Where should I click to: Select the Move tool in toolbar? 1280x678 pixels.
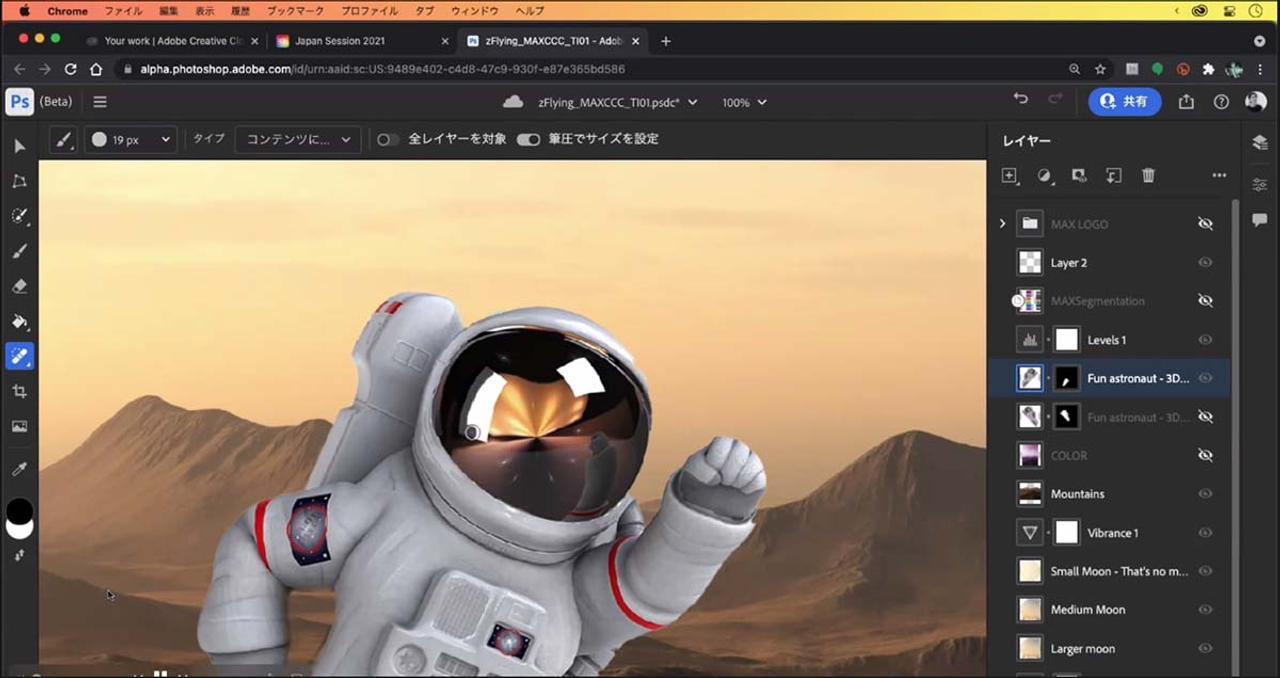pos(19,146)
